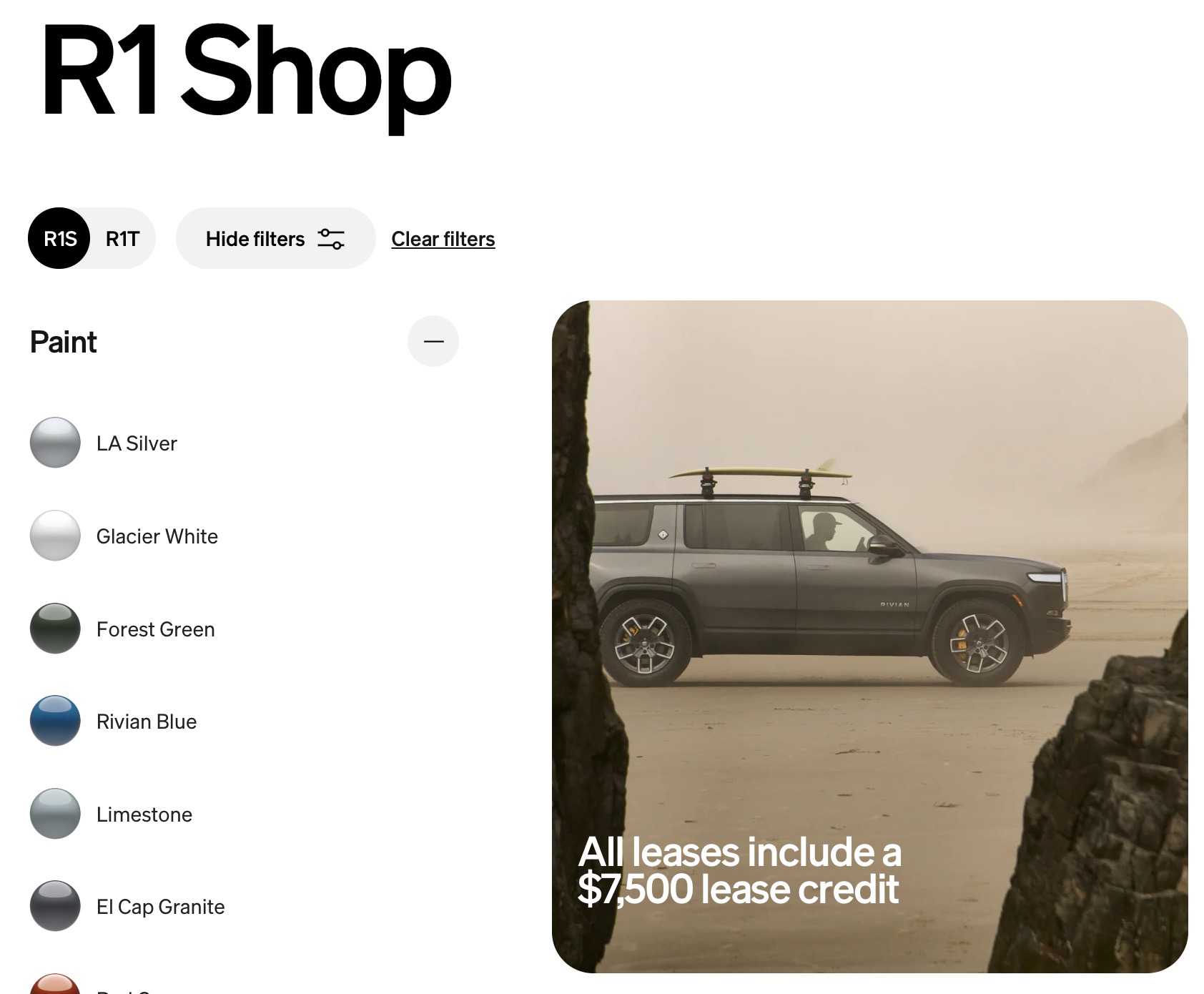Click the Forest Green text label
Screen dimensions: 1204x994
pos(156,629)
